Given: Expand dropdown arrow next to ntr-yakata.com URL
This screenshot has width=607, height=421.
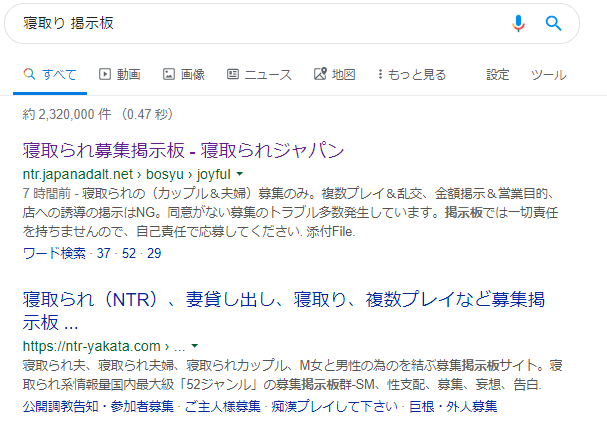Looking at the screenshot, I should [195, 346].
